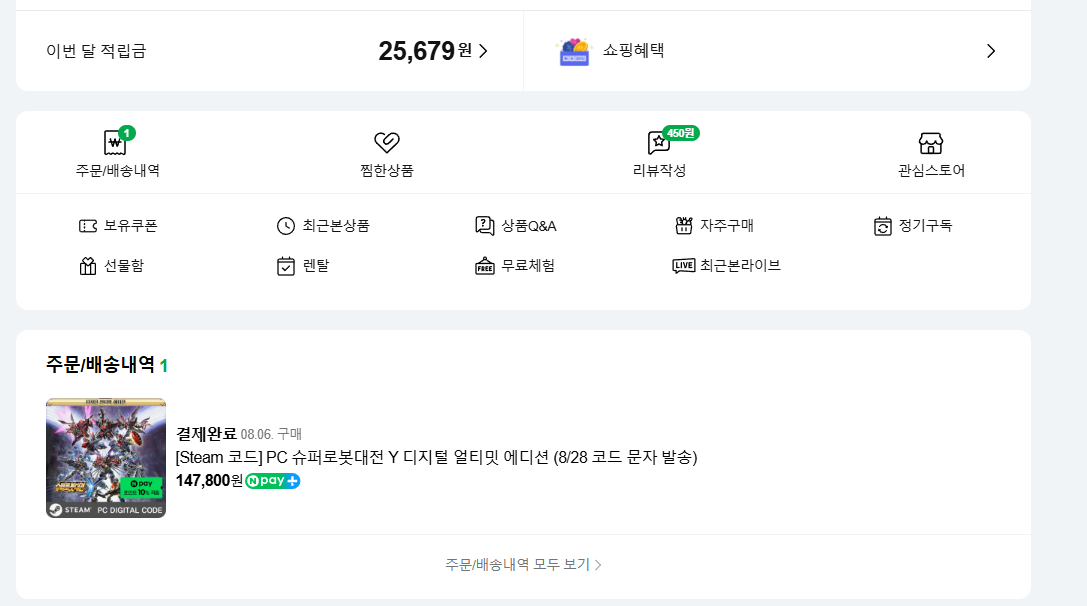Open 보유쿠폰 coupon icon
The image size is (1087, 606).
coord(88,226)
